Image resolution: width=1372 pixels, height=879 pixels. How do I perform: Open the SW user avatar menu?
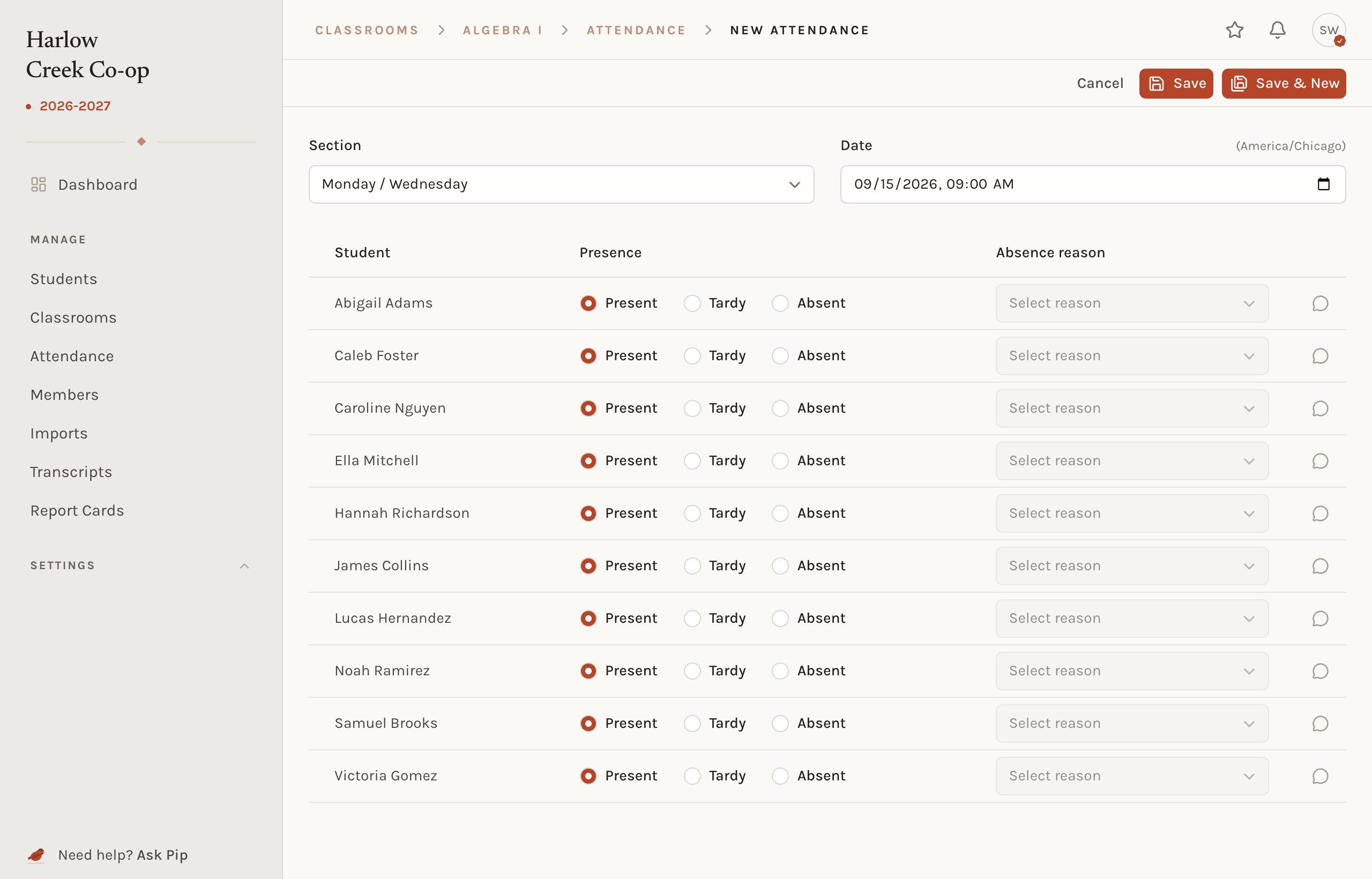coord(1329,30)
